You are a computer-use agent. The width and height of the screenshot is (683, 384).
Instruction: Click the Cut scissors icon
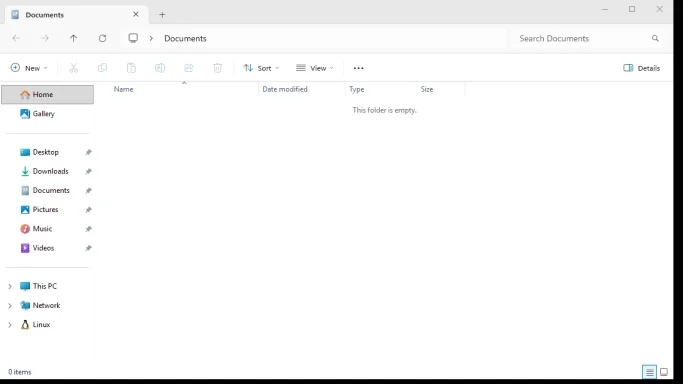74,68
